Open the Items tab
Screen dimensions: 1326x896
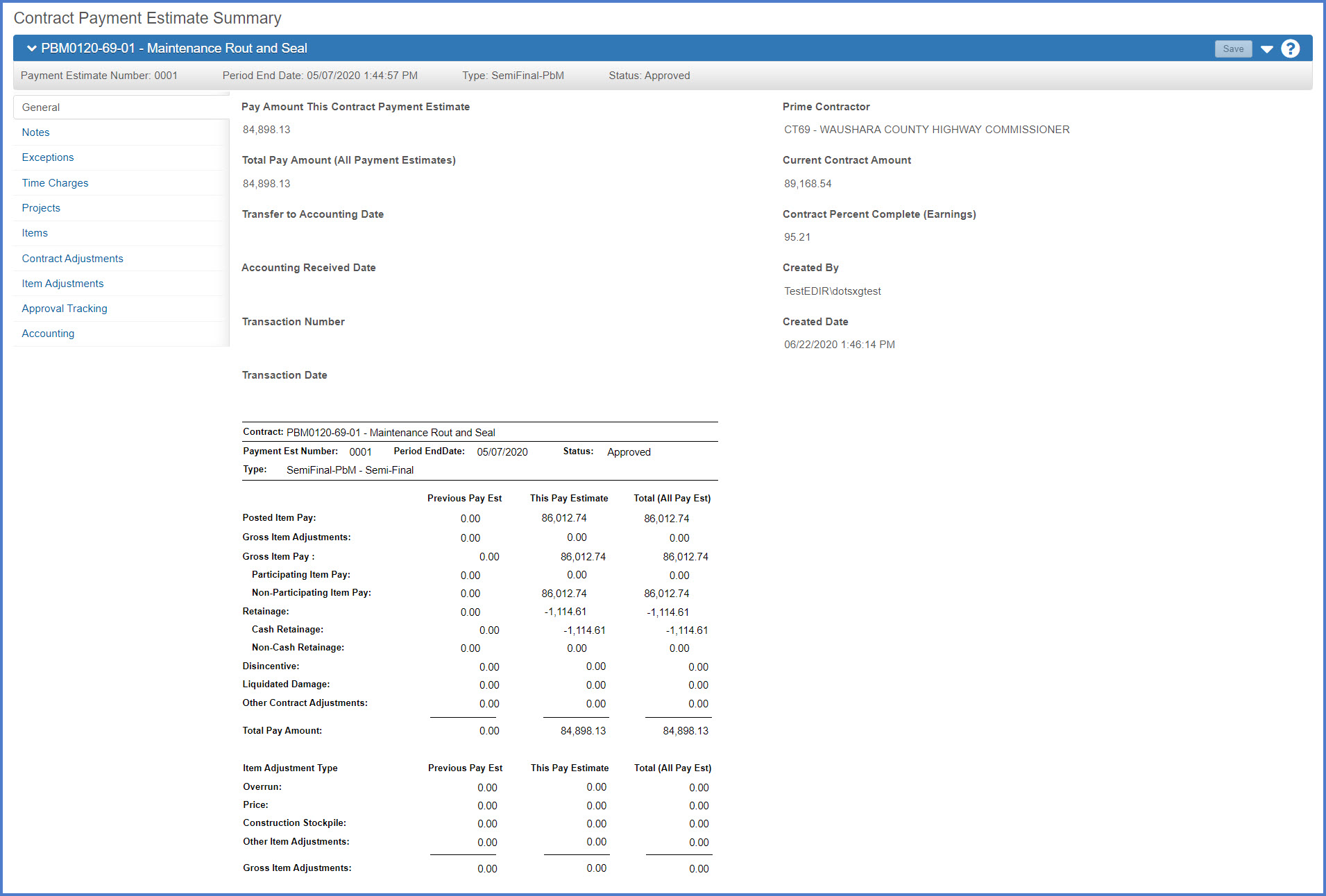(x=35, y=233)
